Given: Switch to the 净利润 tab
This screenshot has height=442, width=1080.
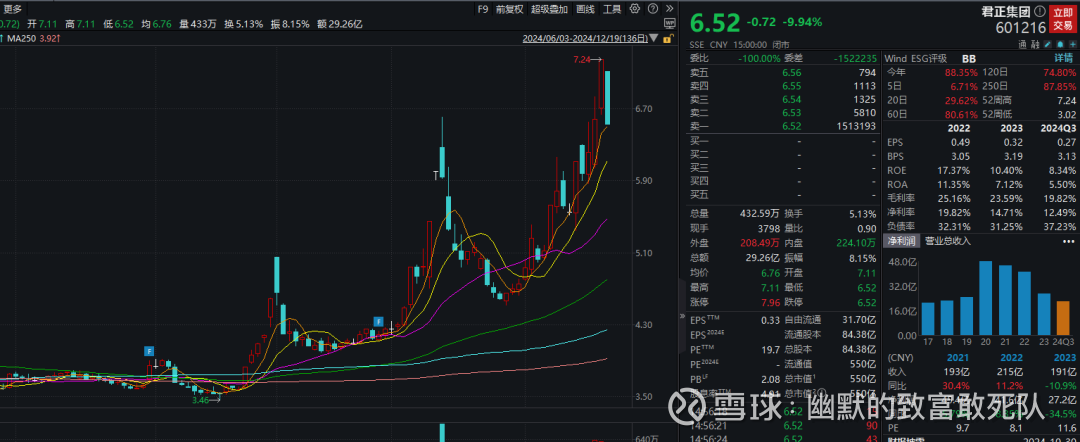Looking at the screenshot, I should [901, 240].
